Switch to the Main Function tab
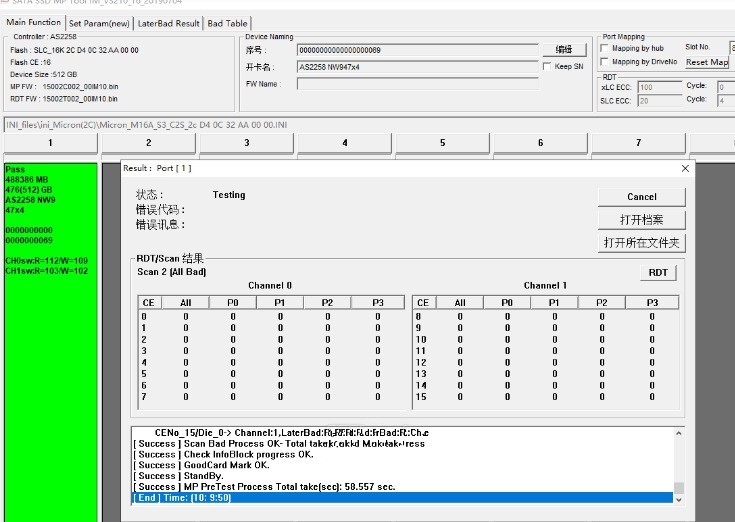Image resolution: width=735 pixels, height=522 pixels. 33,23
